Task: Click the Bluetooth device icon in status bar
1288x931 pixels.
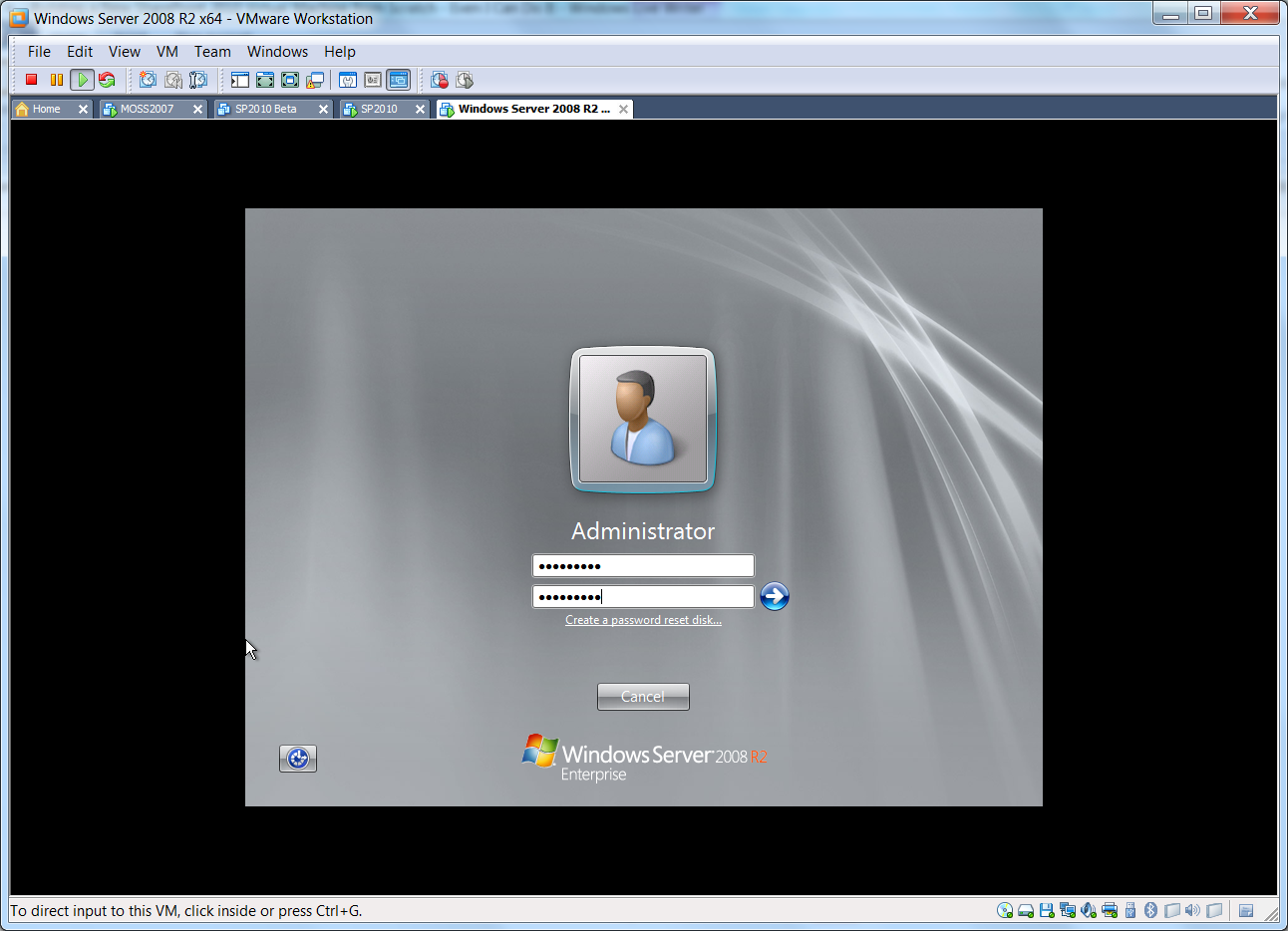Action: [x=1150, y=910]
